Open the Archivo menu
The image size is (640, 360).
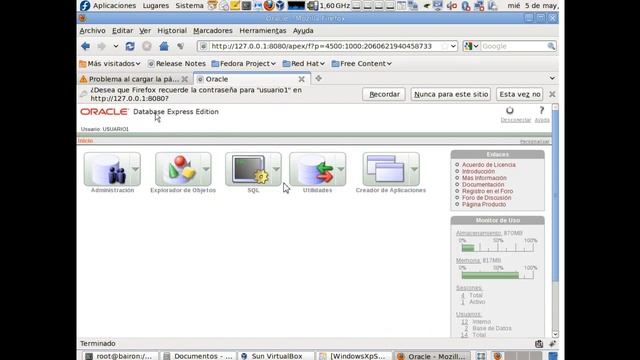tap(92, 31)
